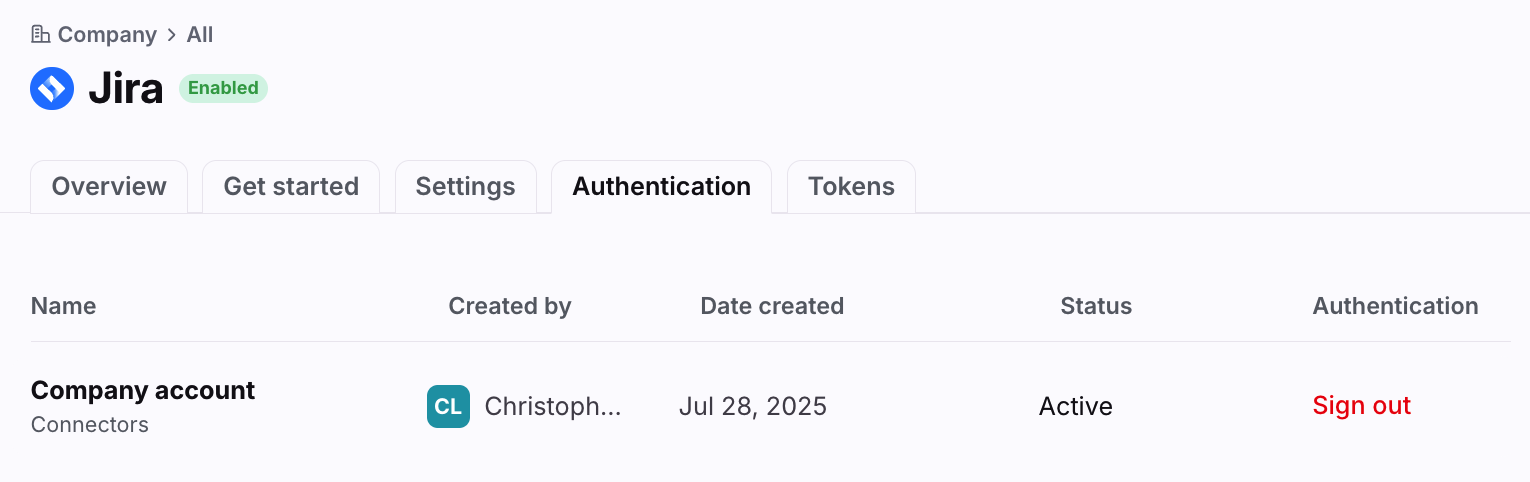Click the Company building icon in breadcrumb
This screenshot has width=1530, height=482.
41,35
